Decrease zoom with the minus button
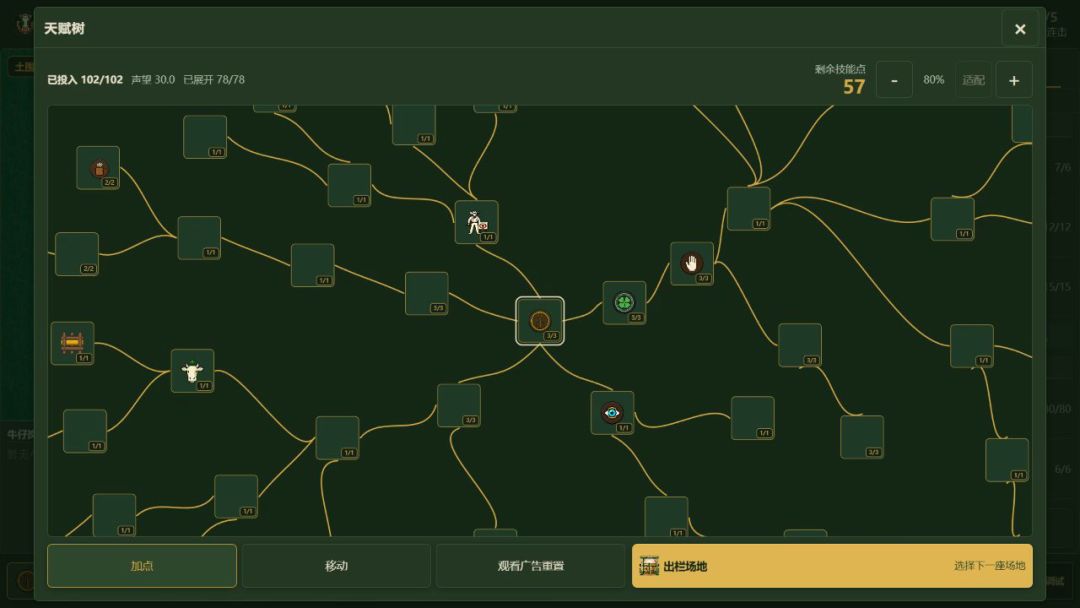1080x608 pixels. (x=894, y=80)
